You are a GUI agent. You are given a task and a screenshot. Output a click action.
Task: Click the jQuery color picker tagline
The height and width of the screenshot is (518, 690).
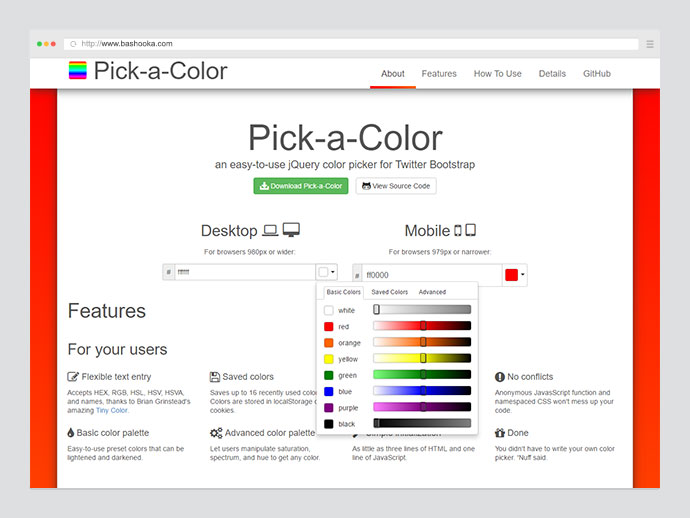tap(345, 165)
